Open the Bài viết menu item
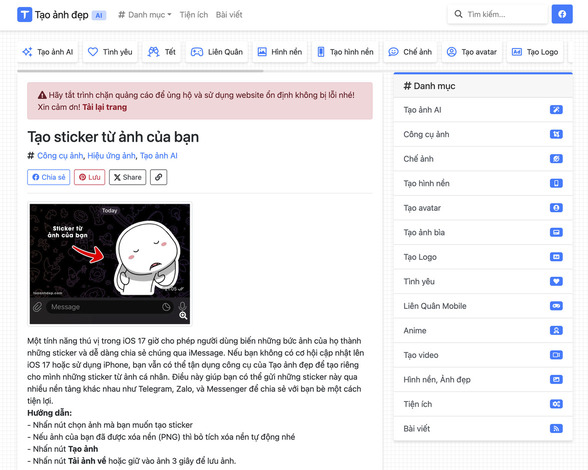 click(x=229, y=15)
